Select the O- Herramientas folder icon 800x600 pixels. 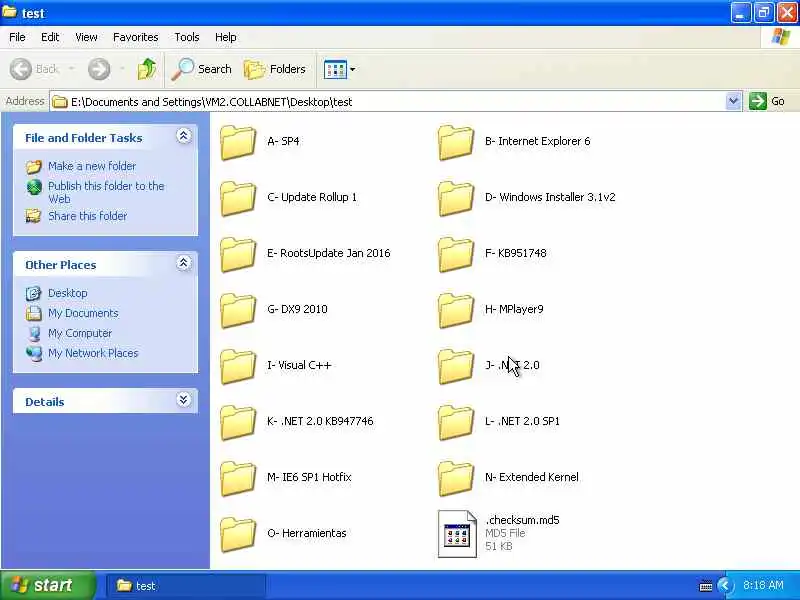click(238, 535)
